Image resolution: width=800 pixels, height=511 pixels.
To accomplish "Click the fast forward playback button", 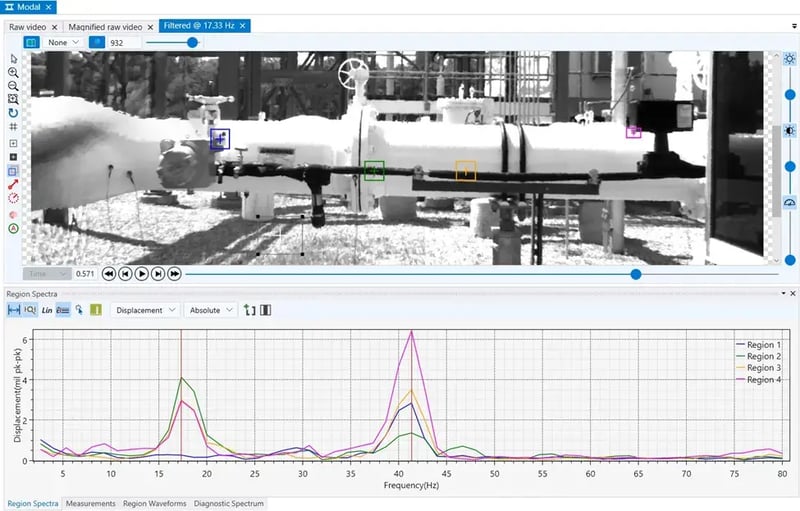I will pyautogui.click(x=174, y=273).
